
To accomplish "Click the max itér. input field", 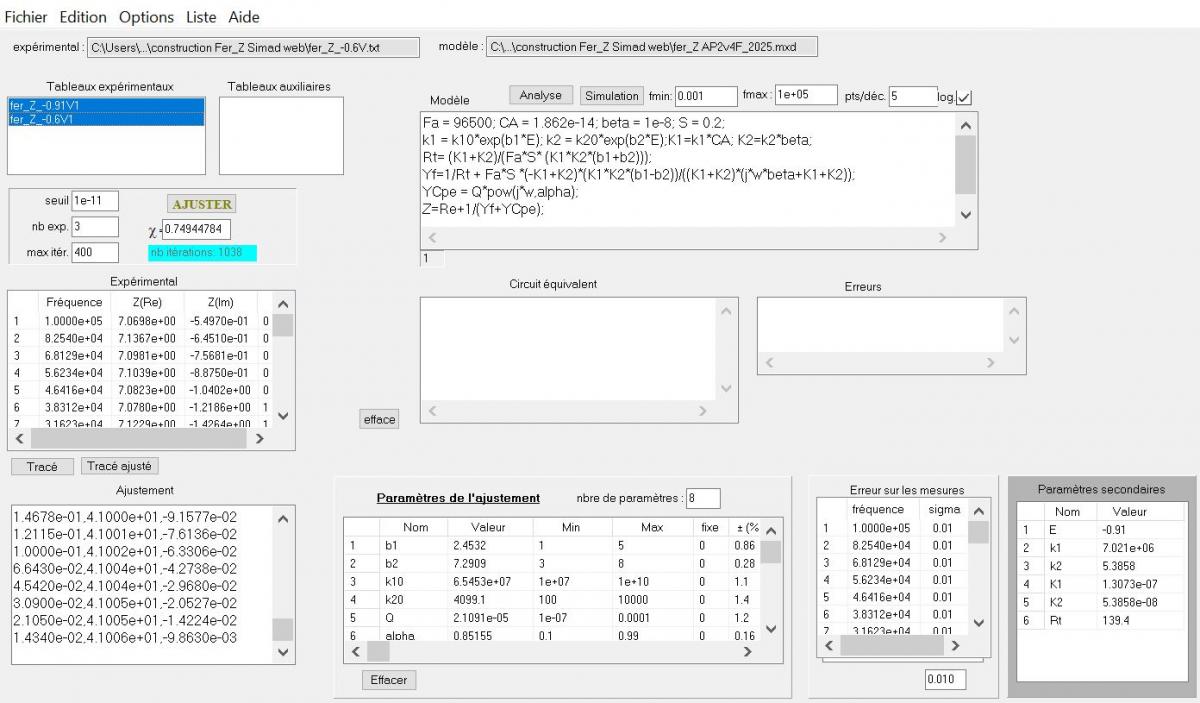I will click(x=95, y=252).
